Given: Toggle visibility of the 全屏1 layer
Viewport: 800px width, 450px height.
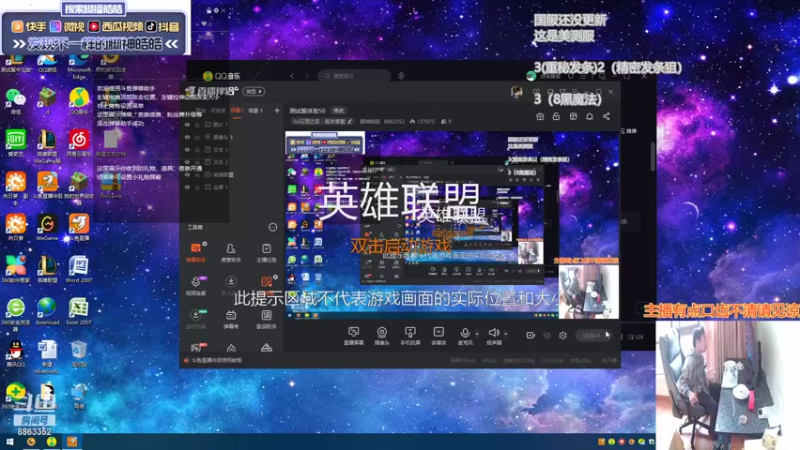Looking at the screenshot, I should pos(187,187).
